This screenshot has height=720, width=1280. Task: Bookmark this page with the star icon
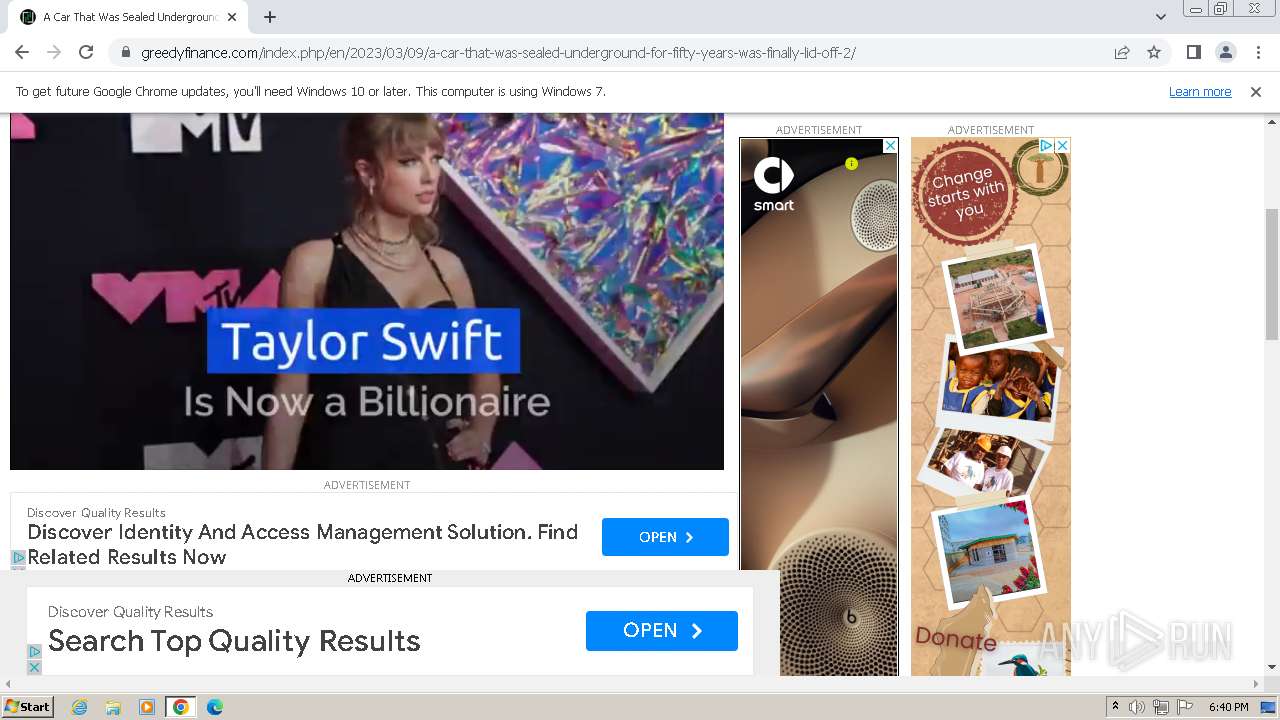point(1154,52)
